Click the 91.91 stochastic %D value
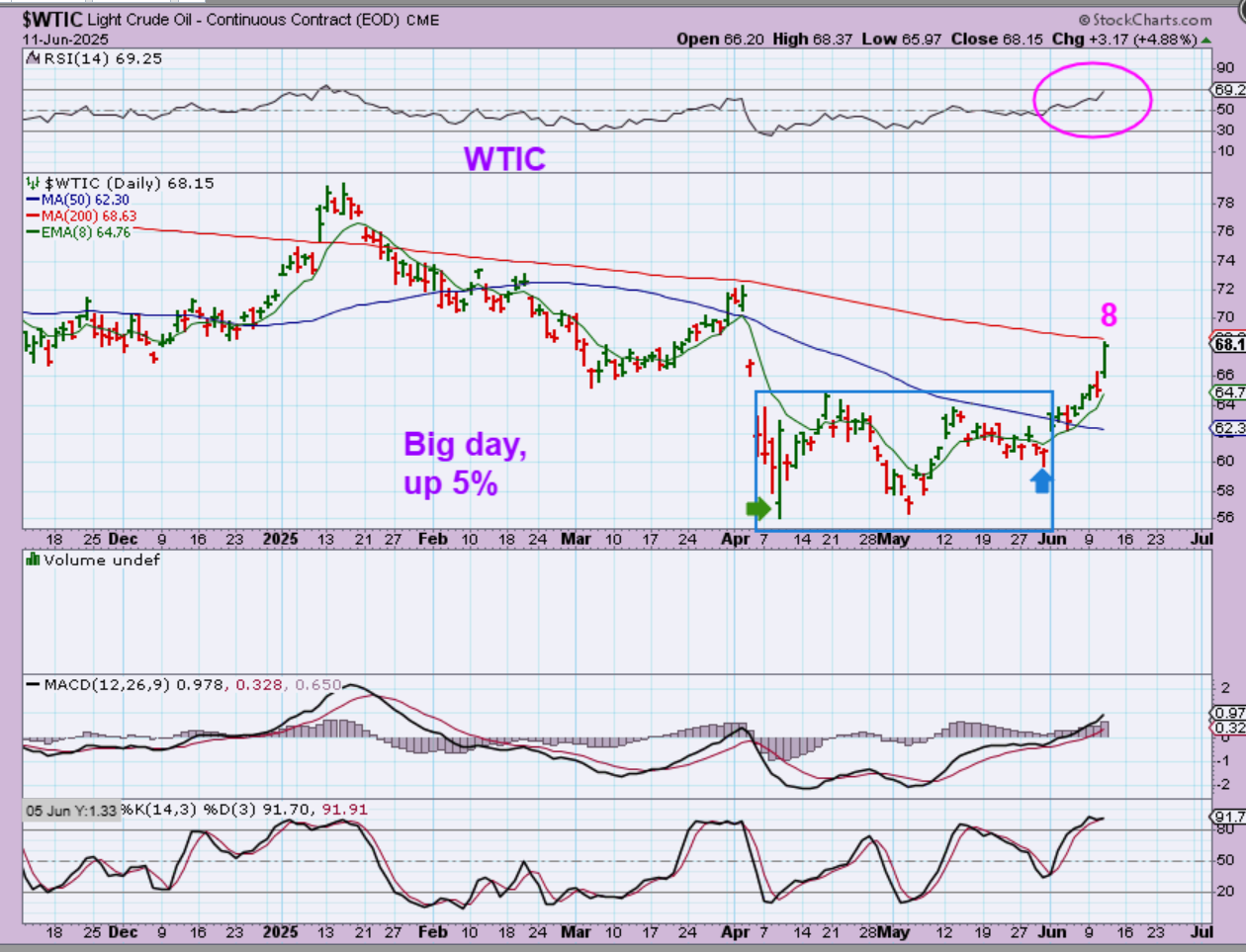Image resolution: width=1246 pixels, height=952 pixels. 344,810
